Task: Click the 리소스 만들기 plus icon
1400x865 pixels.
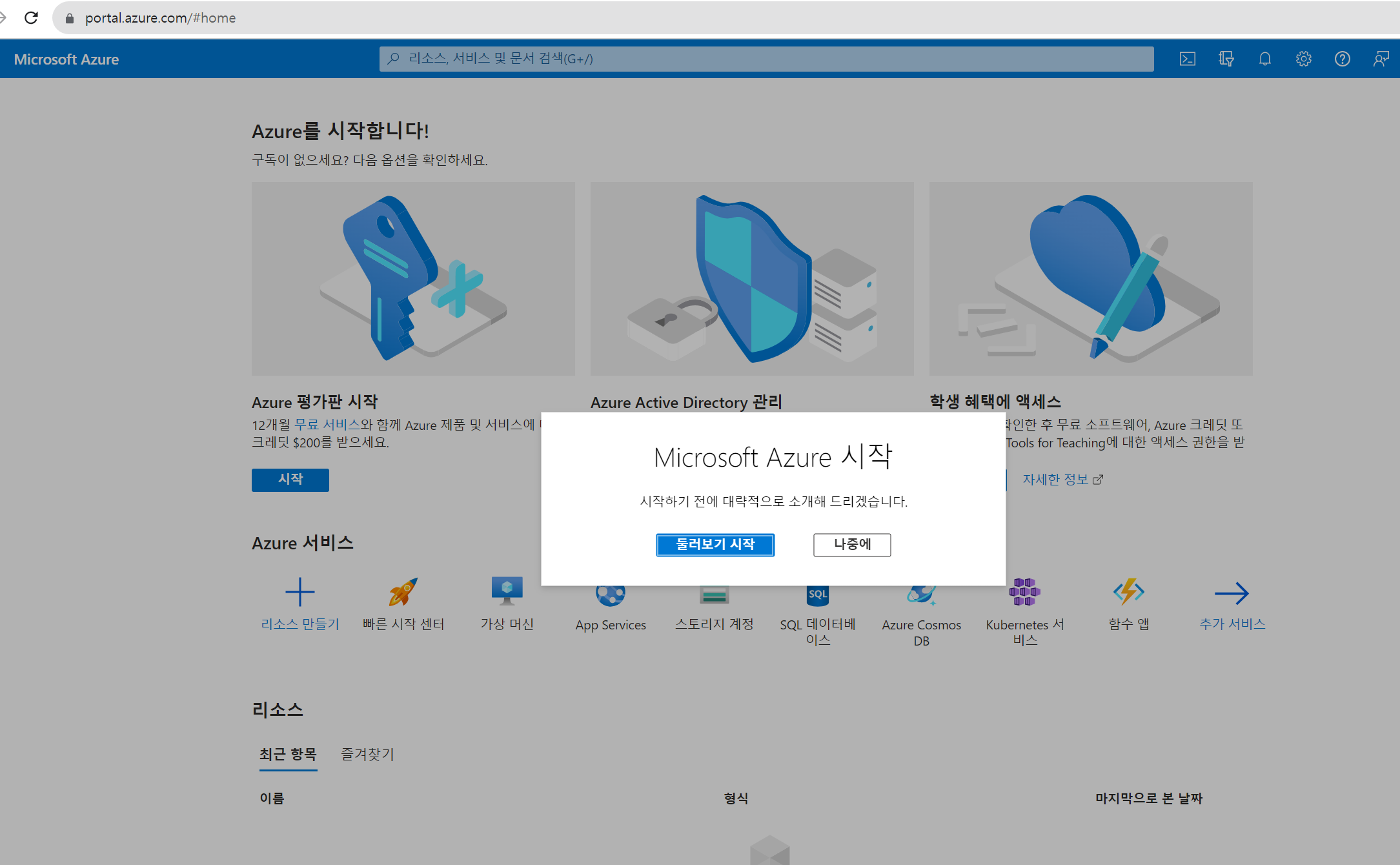Action: 299,592
